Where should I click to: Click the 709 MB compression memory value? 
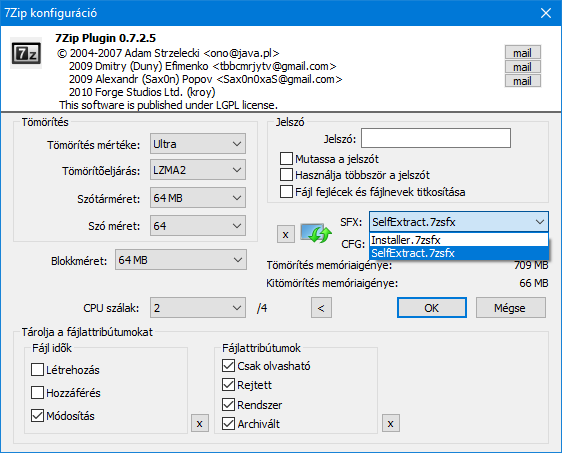[x=531, y=265]
